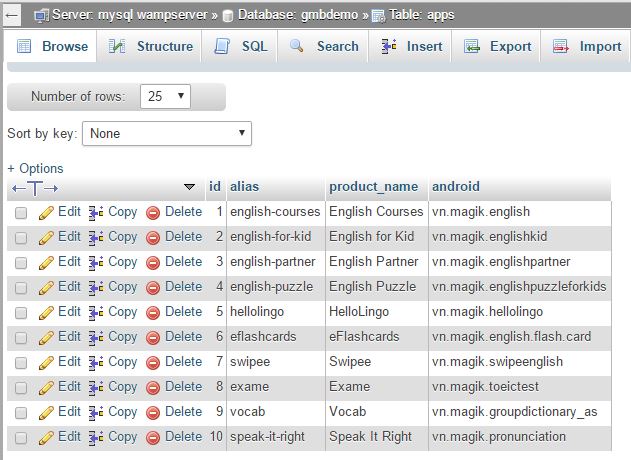Check the swipee row checkbox

21,363
